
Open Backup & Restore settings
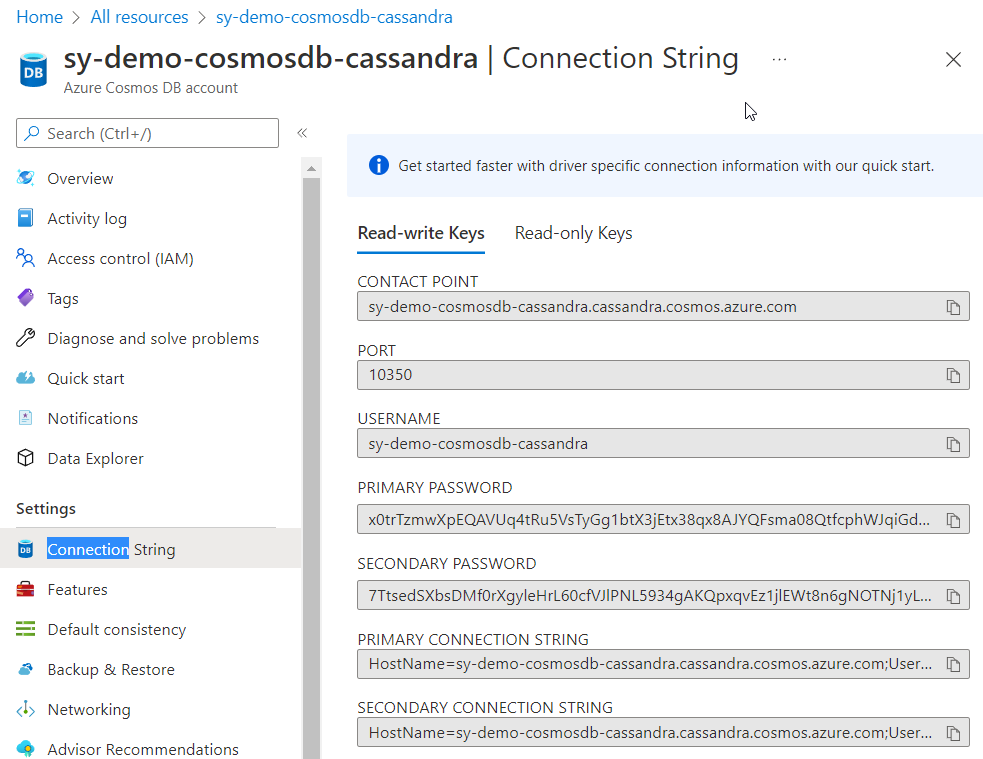[x=111, y=669]
